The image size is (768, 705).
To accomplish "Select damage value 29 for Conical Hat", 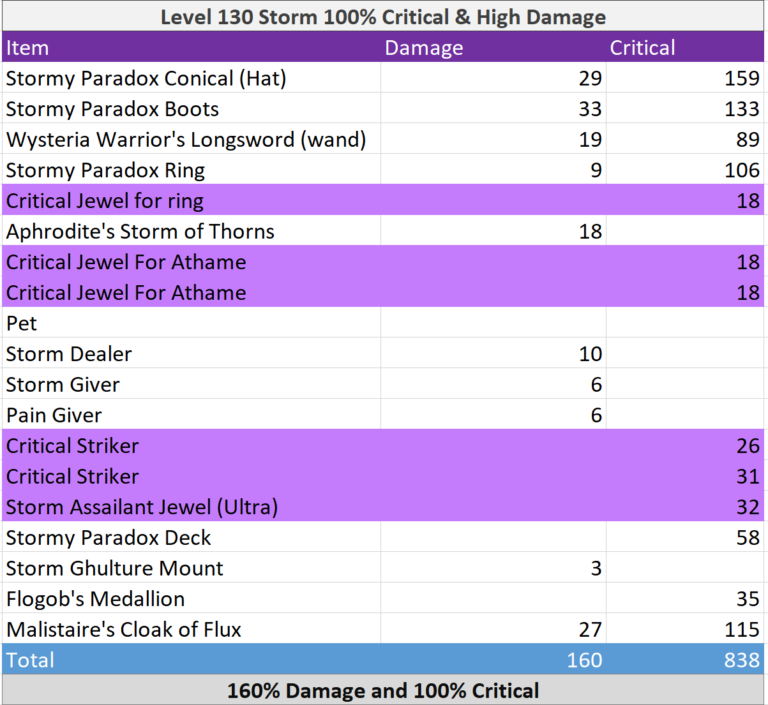I will tap(493, 78).
